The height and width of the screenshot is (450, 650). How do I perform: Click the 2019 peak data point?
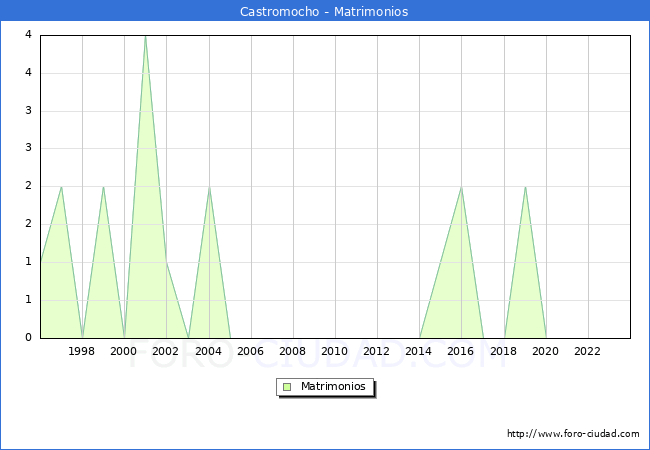pyautogui.click(x=525, y=187)
